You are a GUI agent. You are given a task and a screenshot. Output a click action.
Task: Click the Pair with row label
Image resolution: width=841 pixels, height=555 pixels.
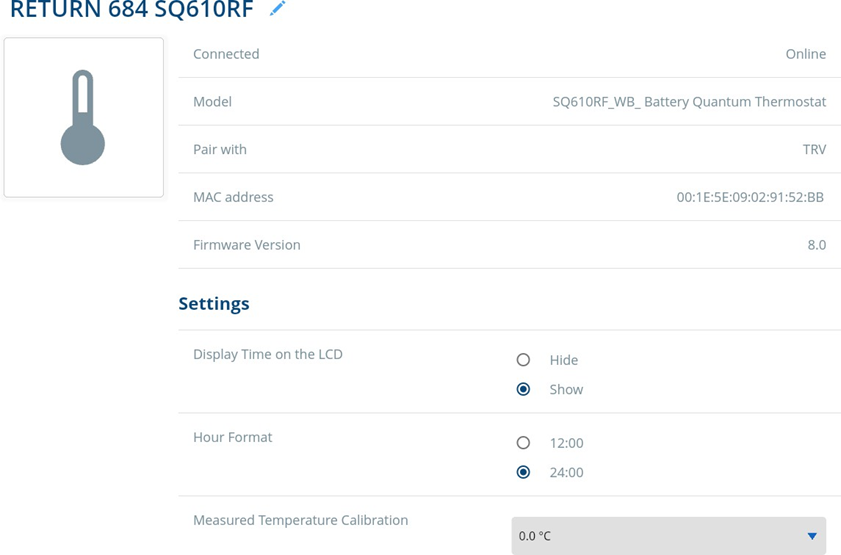(219, 150)
